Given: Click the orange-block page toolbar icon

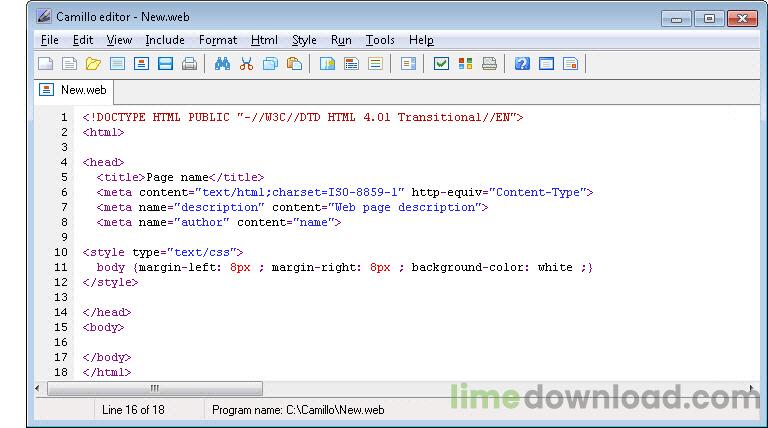Looking at the screenshot, I should click(141, 64).
